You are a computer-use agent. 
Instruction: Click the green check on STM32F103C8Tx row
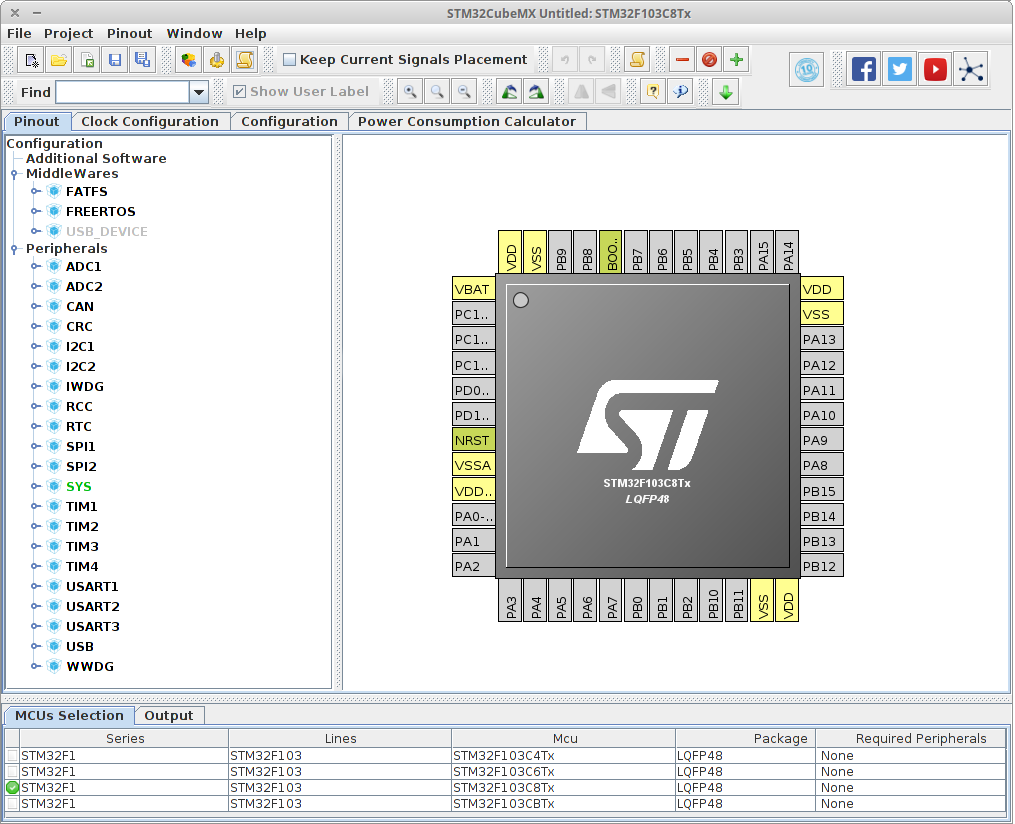click(12, 788)
